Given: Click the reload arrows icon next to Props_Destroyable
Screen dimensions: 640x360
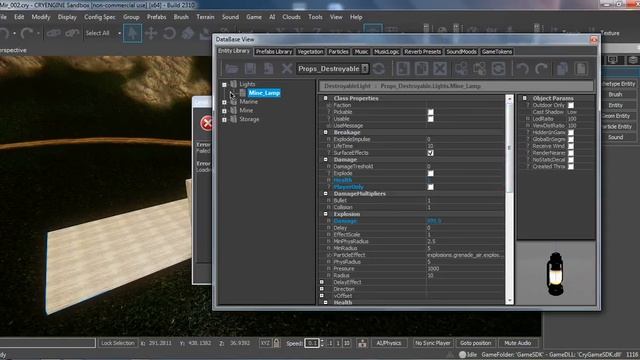Looking at the screenshot, I should click(x=379, y=69).
